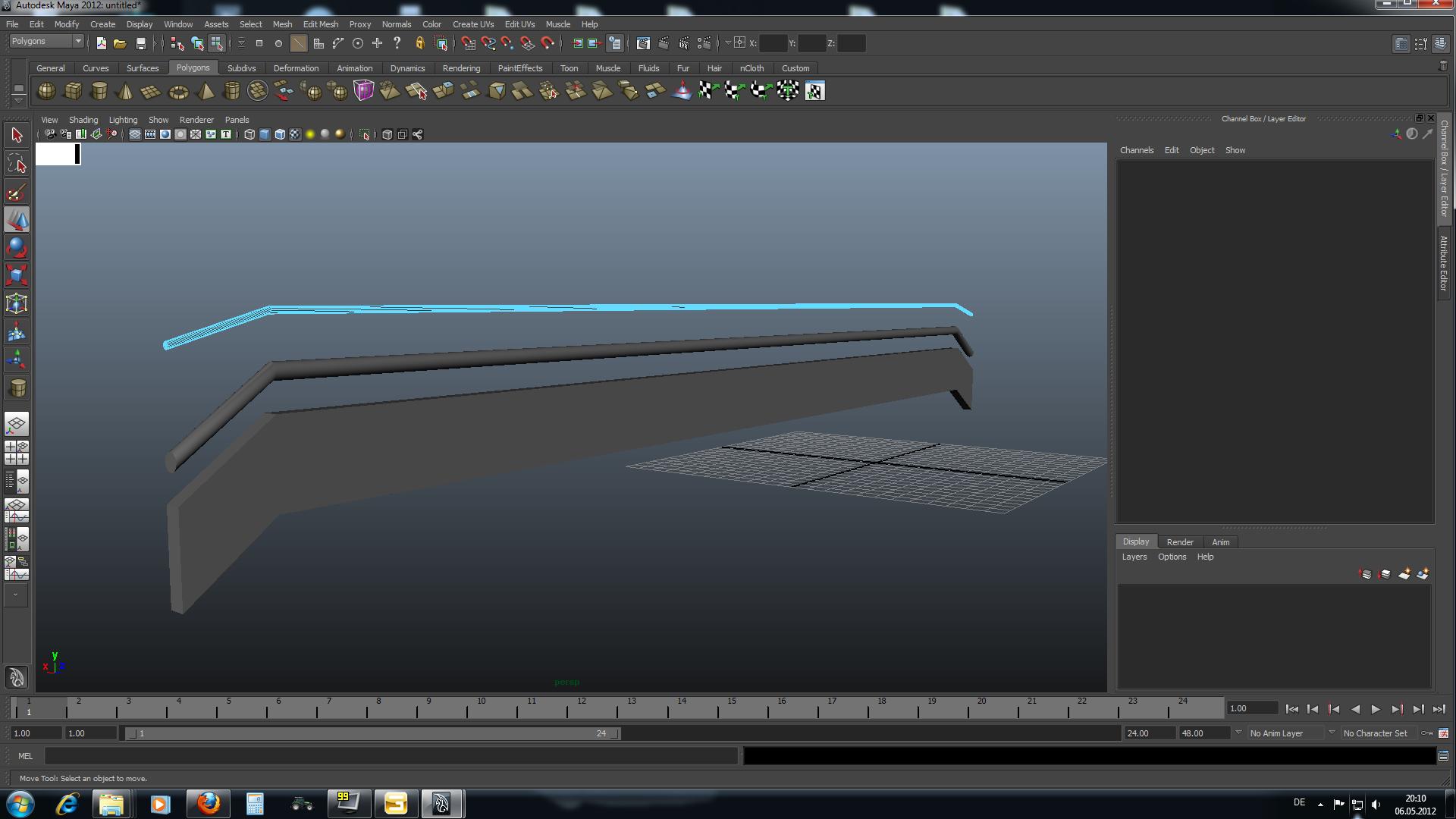The height and width of the screenshot is (819, 1456).
Task: Play forward on the timeline
Action: click(1376, 709)
